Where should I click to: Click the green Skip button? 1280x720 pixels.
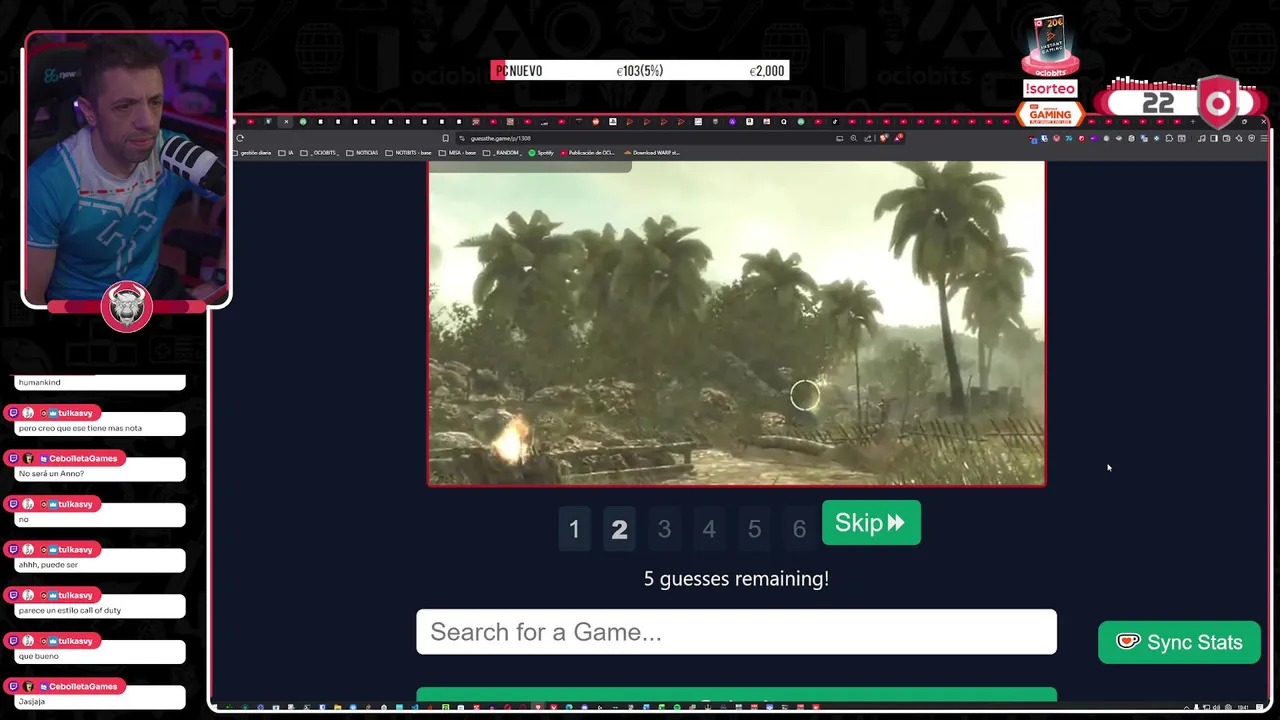(871, 523)
